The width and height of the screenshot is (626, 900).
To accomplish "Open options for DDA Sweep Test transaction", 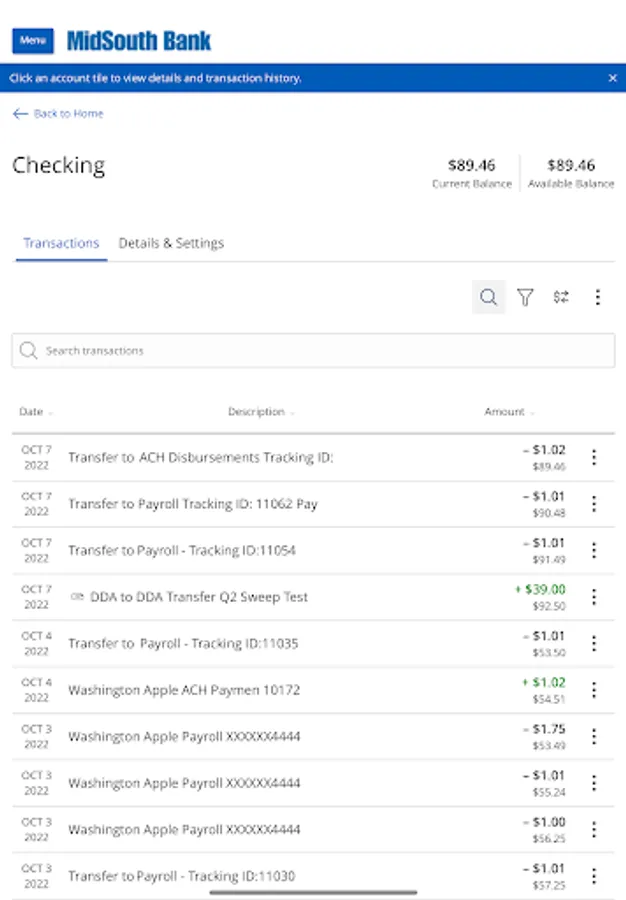I will tap(594, 597).
